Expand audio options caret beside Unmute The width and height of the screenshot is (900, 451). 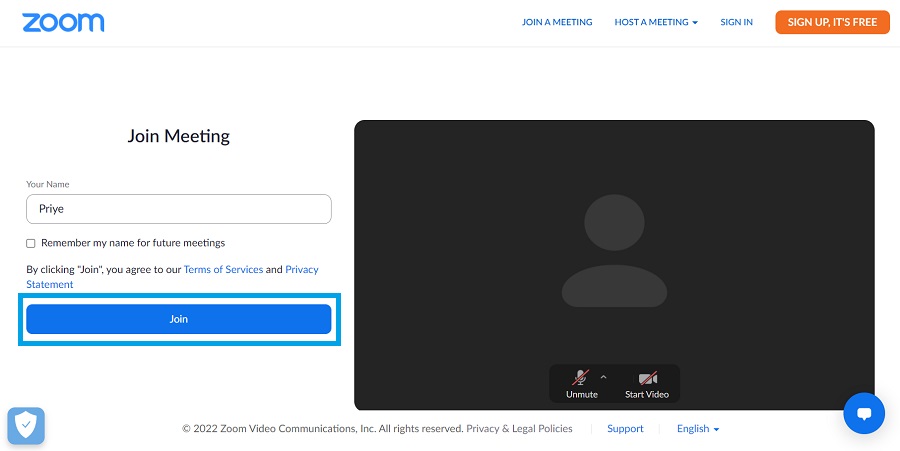pyautogui.click(x=603, y=377)
